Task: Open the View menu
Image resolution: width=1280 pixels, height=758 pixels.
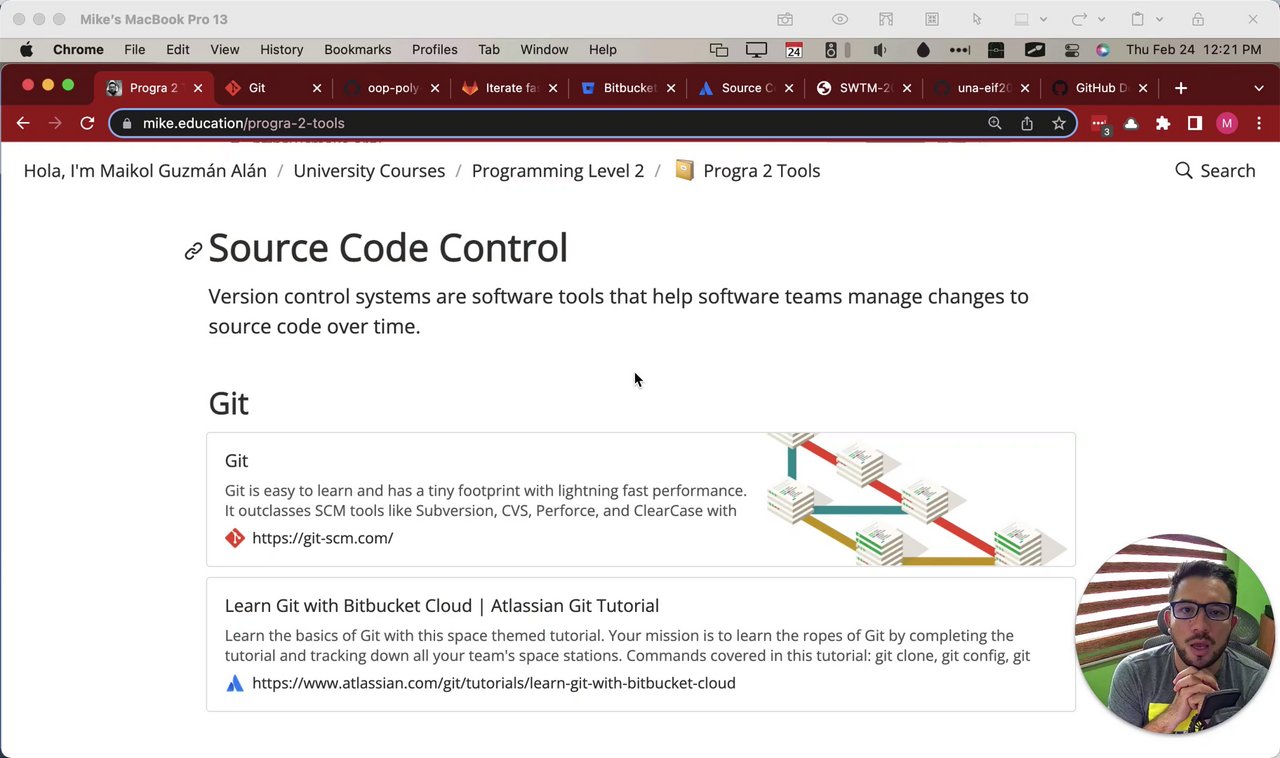Action: click(225, 49)
